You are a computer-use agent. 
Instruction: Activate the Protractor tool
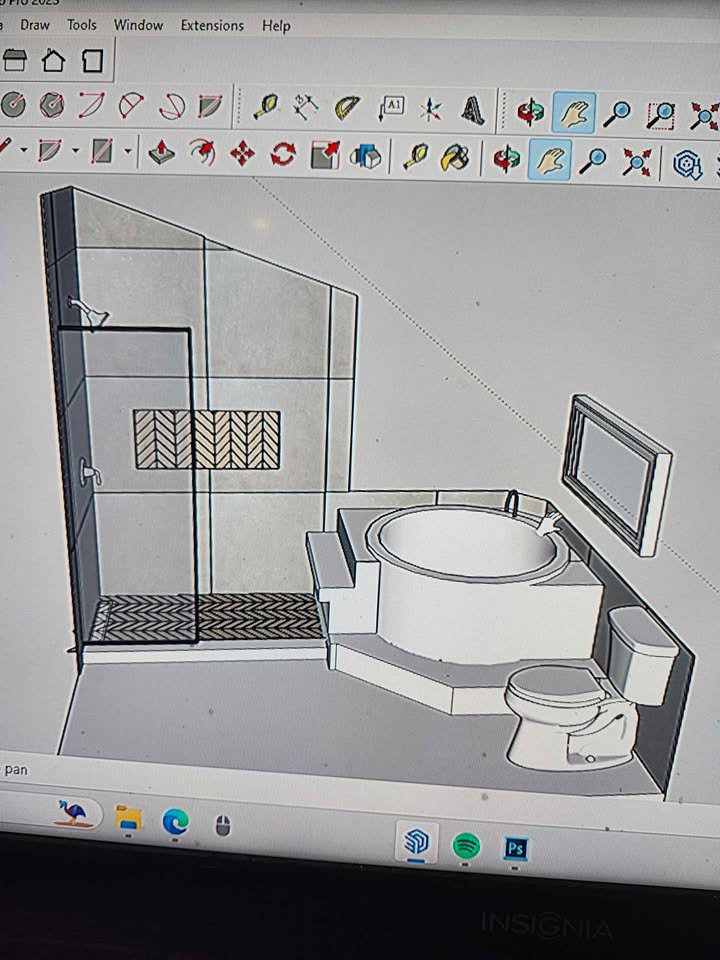pyautogui.click(x=347, y=107)
